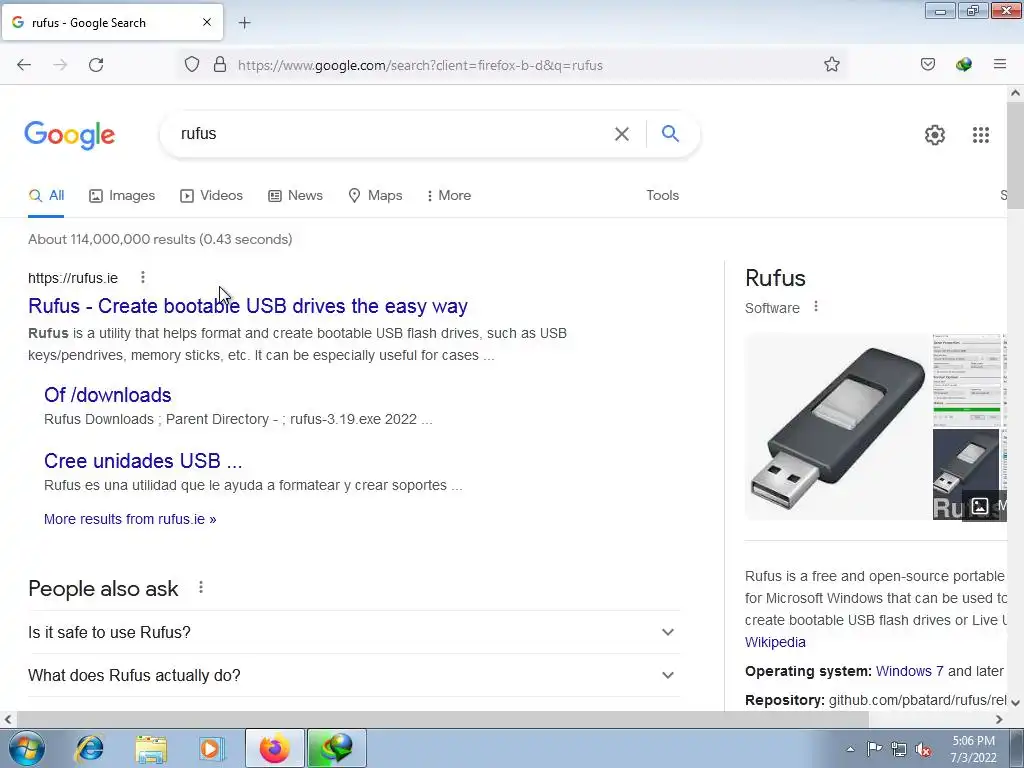The height and width of the screenshot is (768, 1024).
Task: Click the magnifier search button
Action: 670,134
